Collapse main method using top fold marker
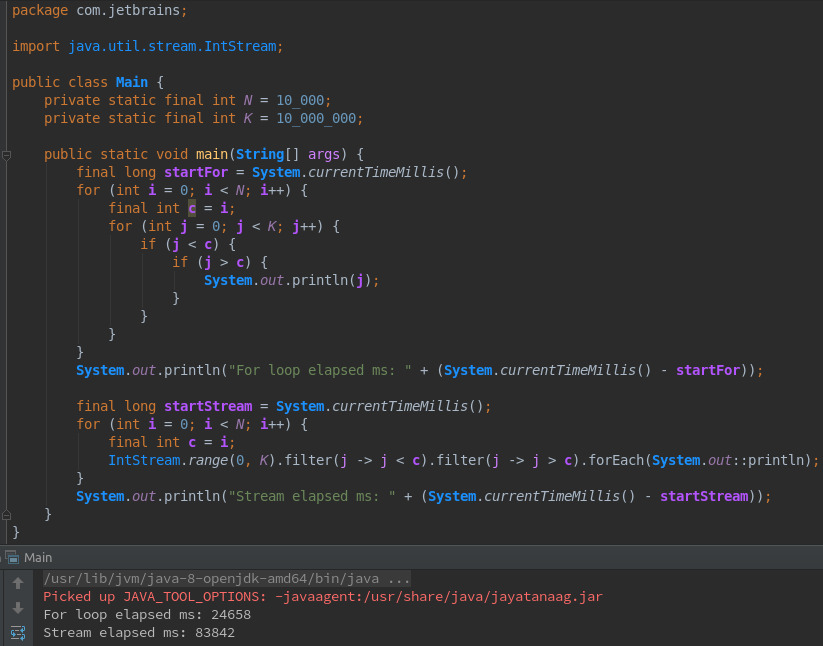The width and height of the screenshot is (823, 646). tap(6, 155)
